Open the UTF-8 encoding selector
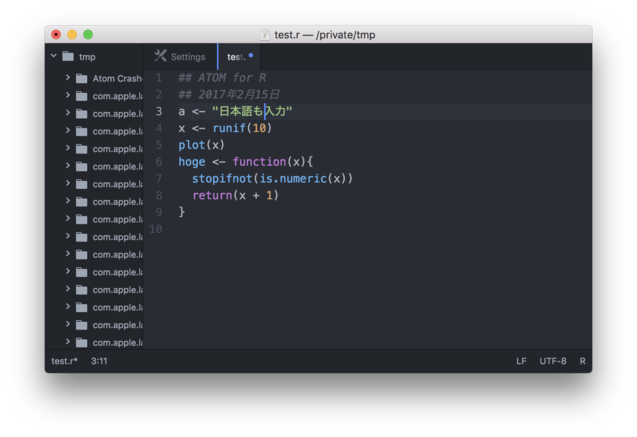The height and width of the screenshot is (437, 637). (553, 361)
